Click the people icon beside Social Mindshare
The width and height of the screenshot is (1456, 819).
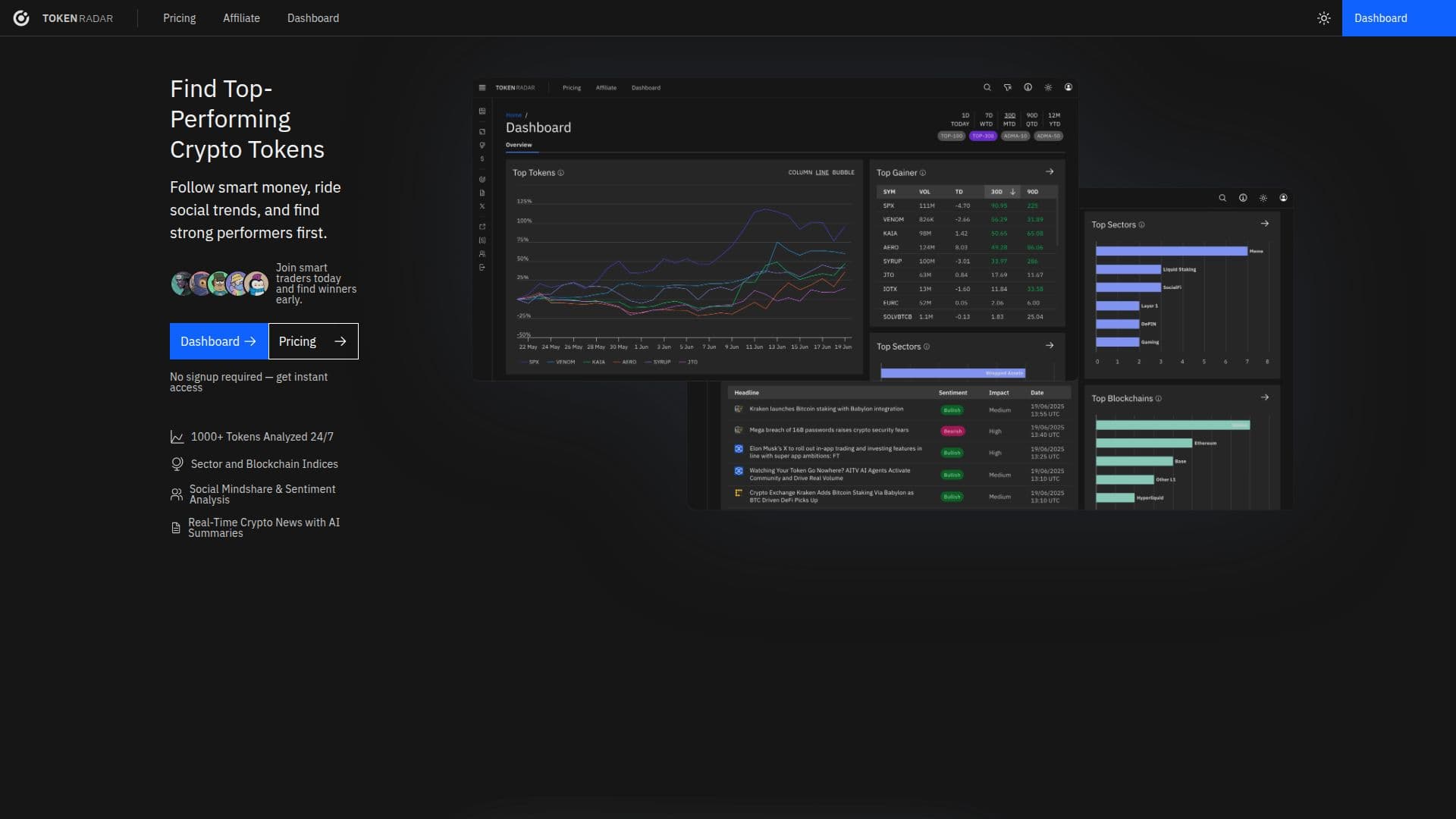pyautogui.click(x=176, y=494)
